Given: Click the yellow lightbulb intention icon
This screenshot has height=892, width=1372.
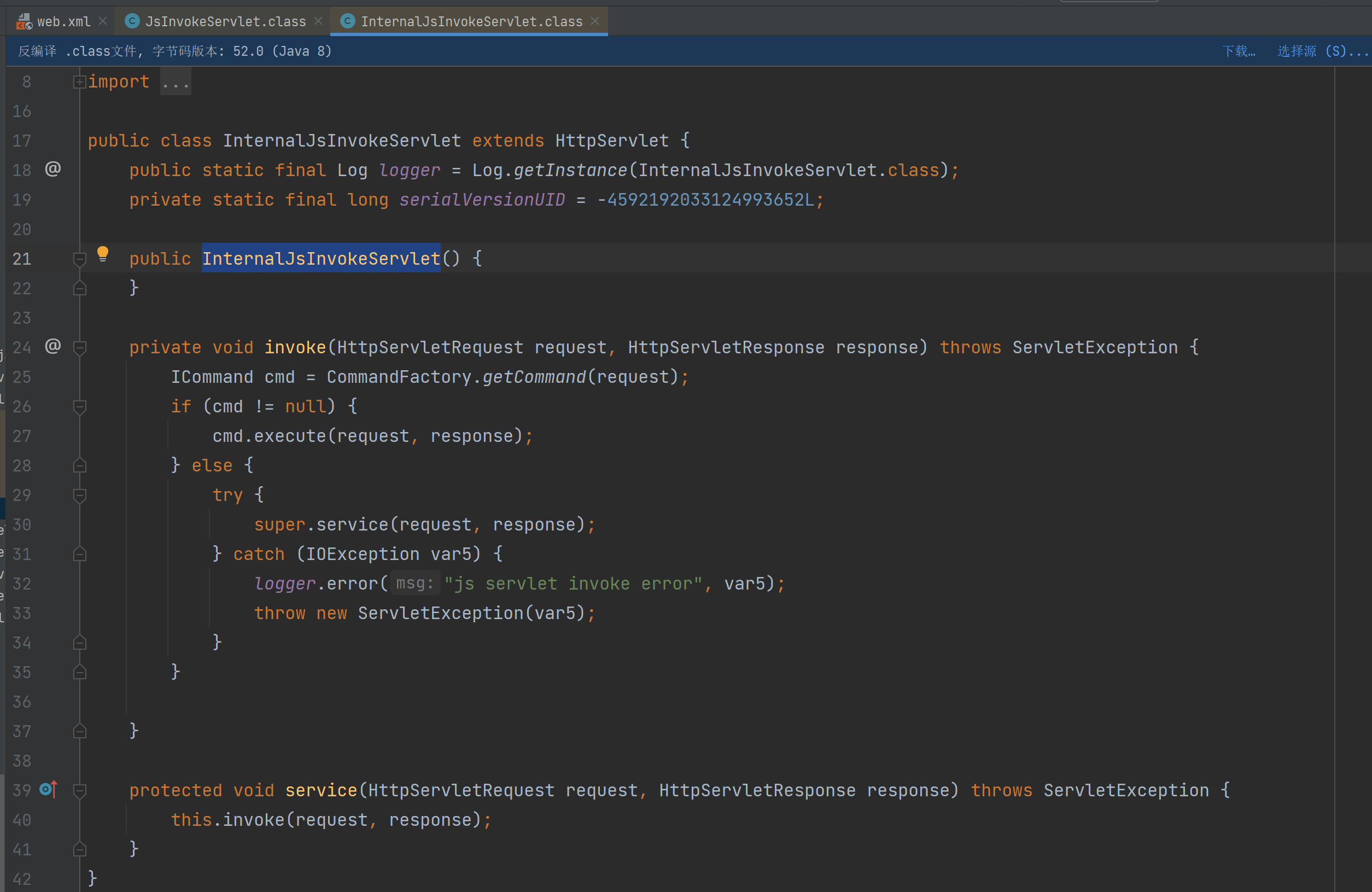Looking at the screenshot, I should click(x=103, y=254).
